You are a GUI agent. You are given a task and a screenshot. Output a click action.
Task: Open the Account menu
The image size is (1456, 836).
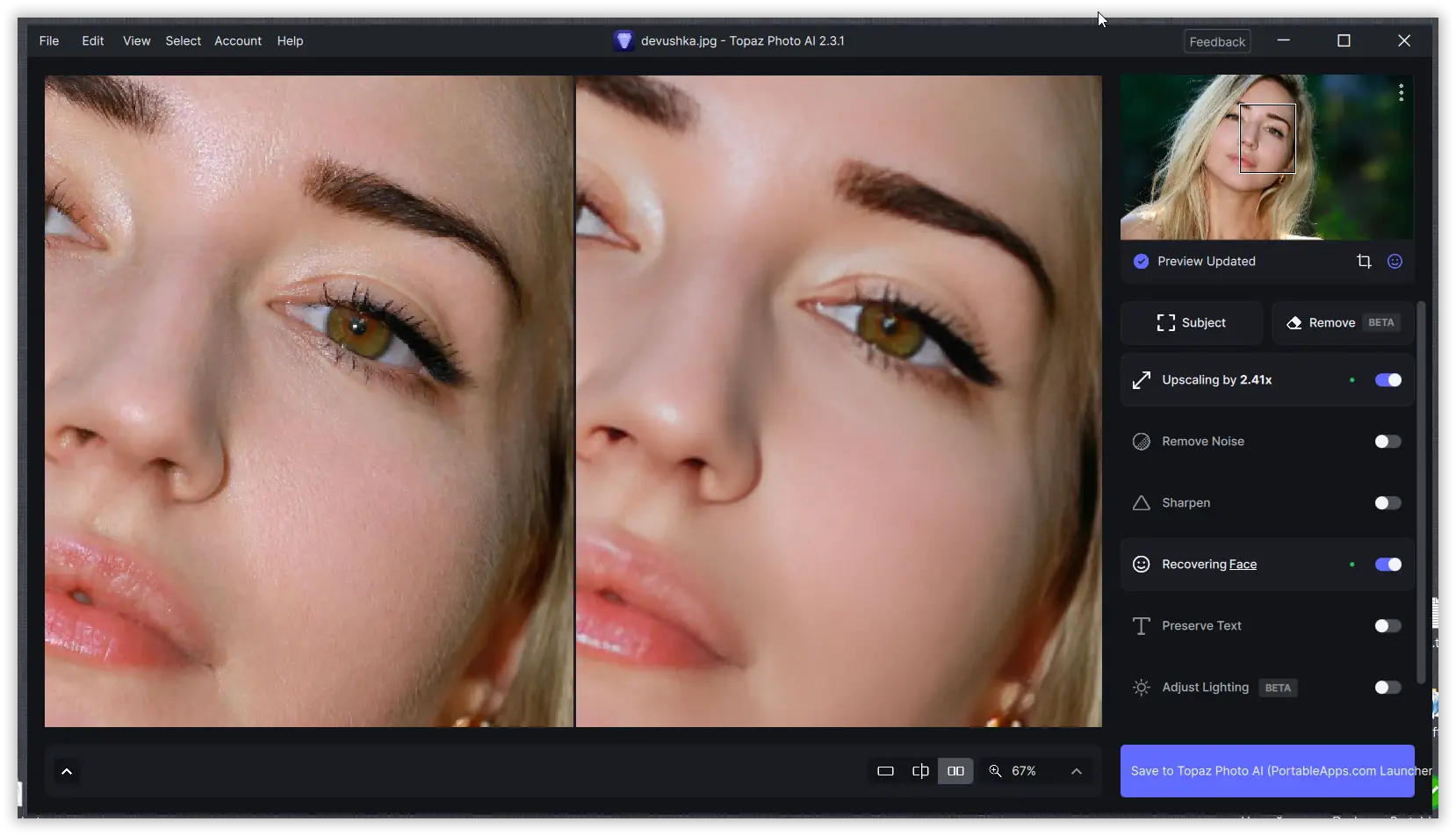[x=237, y=40]
